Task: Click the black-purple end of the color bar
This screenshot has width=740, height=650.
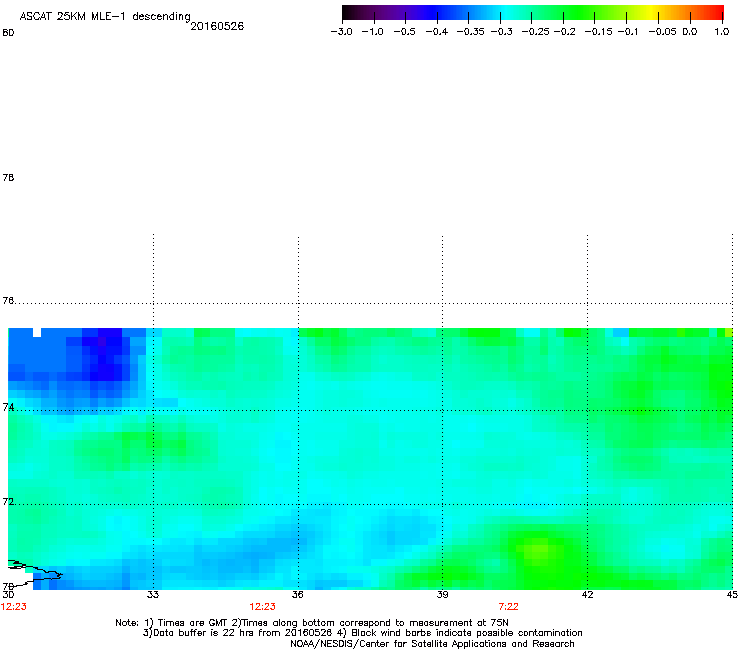Action: (x=352, y=12)
